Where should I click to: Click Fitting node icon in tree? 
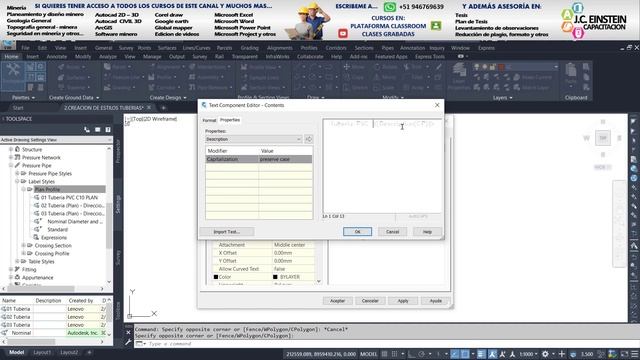(17, 269)
